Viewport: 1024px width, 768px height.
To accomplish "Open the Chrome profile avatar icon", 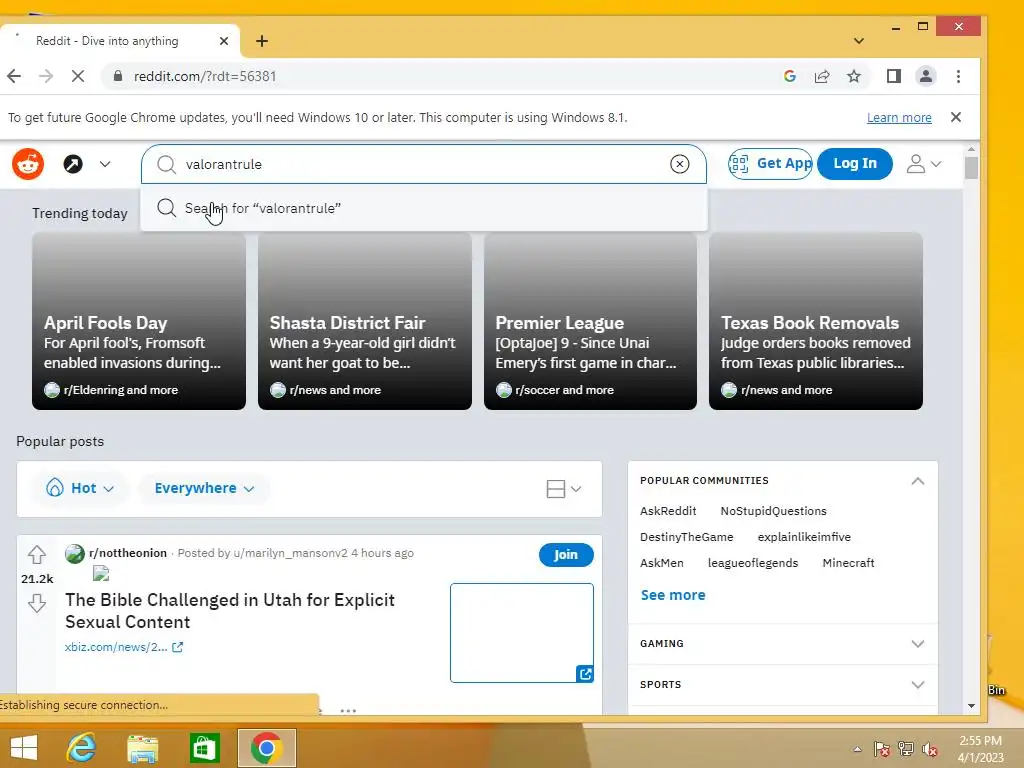I will (x=925, y=76).
